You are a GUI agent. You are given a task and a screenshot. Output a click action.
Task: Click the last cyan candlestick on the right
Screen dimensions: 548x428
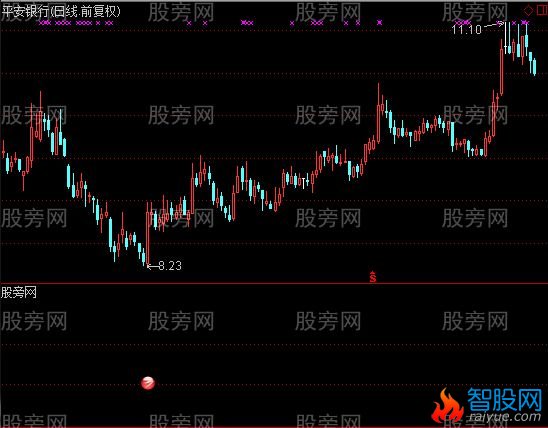point(534,66)
